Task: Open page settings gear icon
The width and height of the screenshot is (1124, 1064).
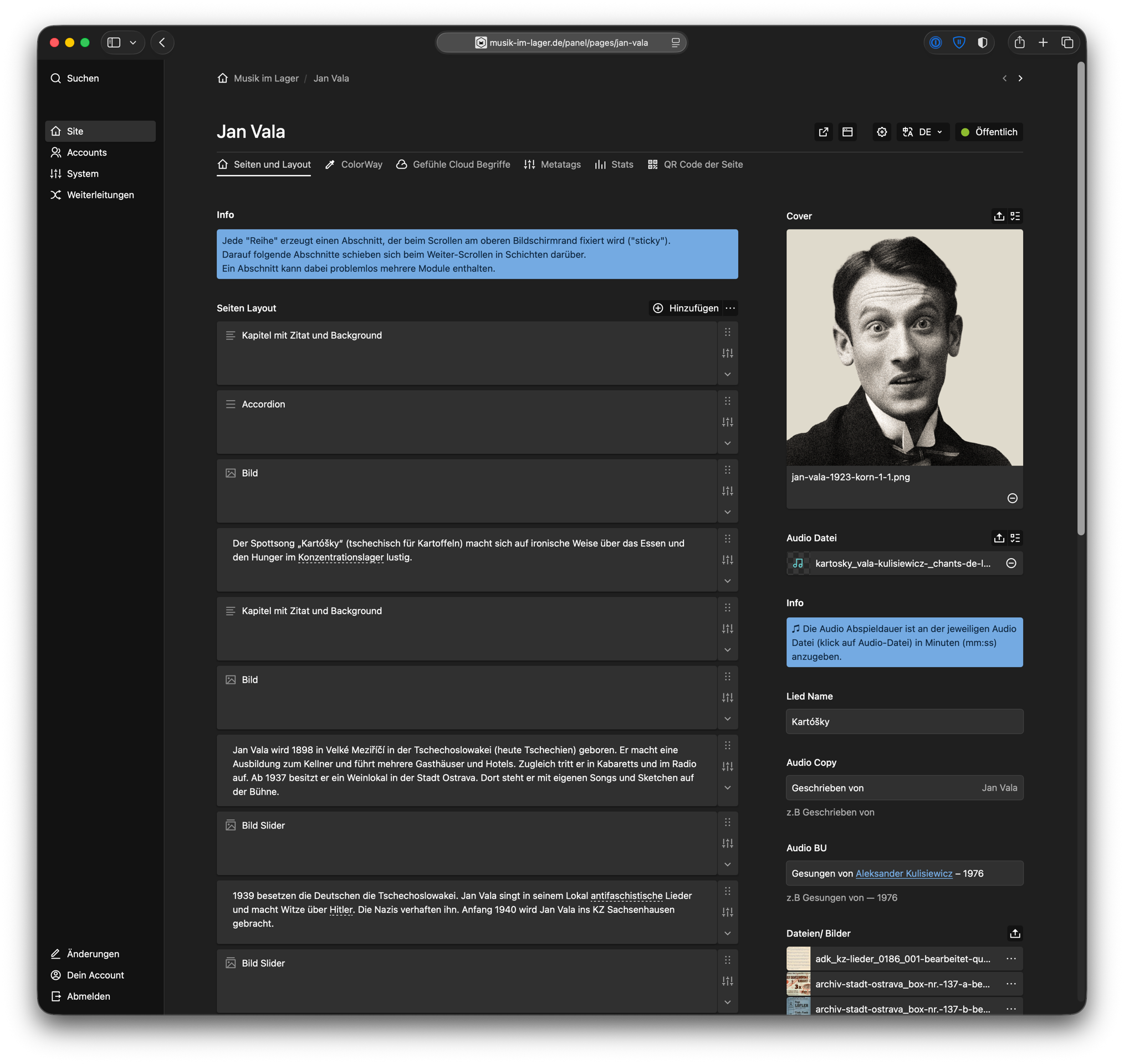Action: point(881,131)
